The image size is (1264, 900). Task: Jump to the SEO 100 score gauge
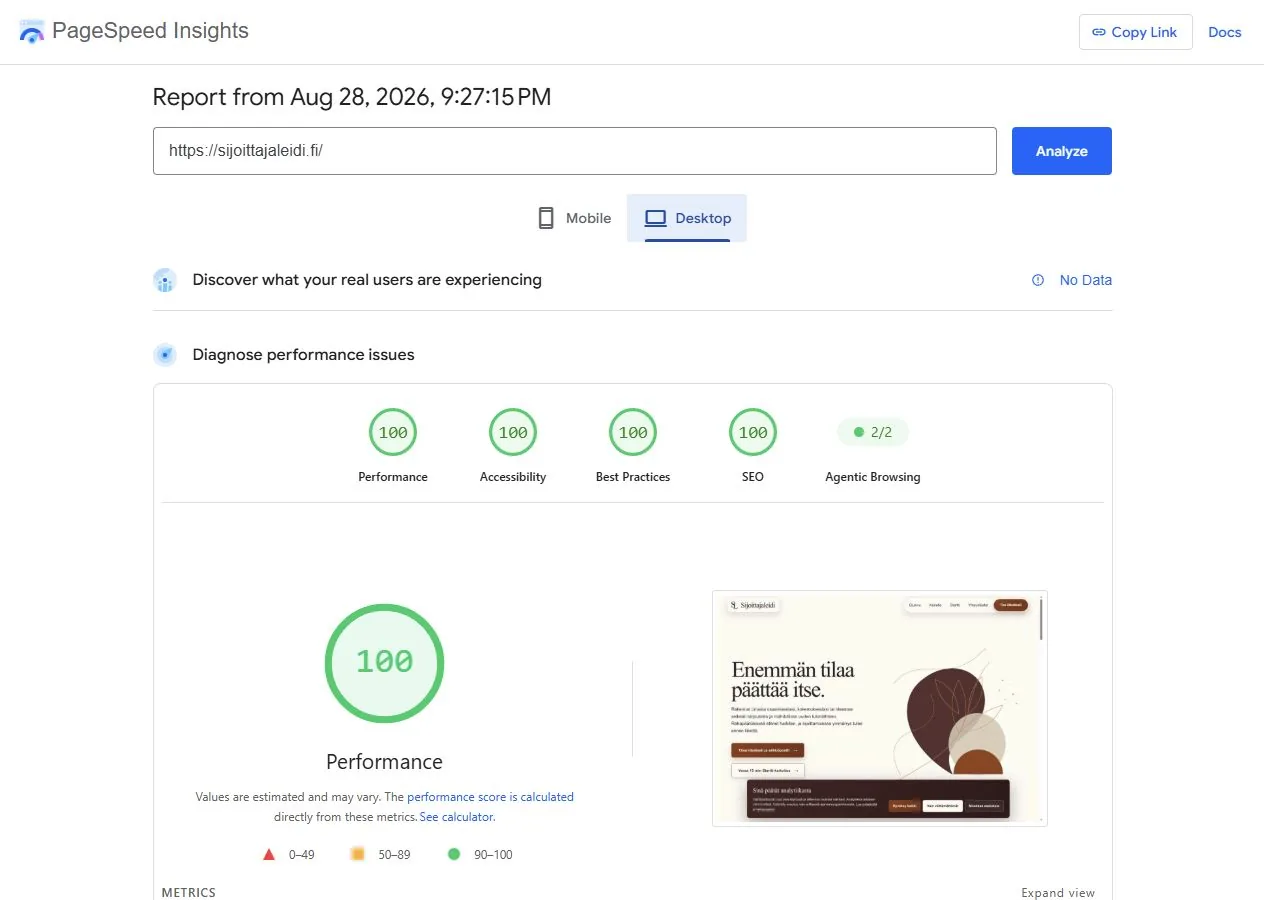[x=753, y=433]
